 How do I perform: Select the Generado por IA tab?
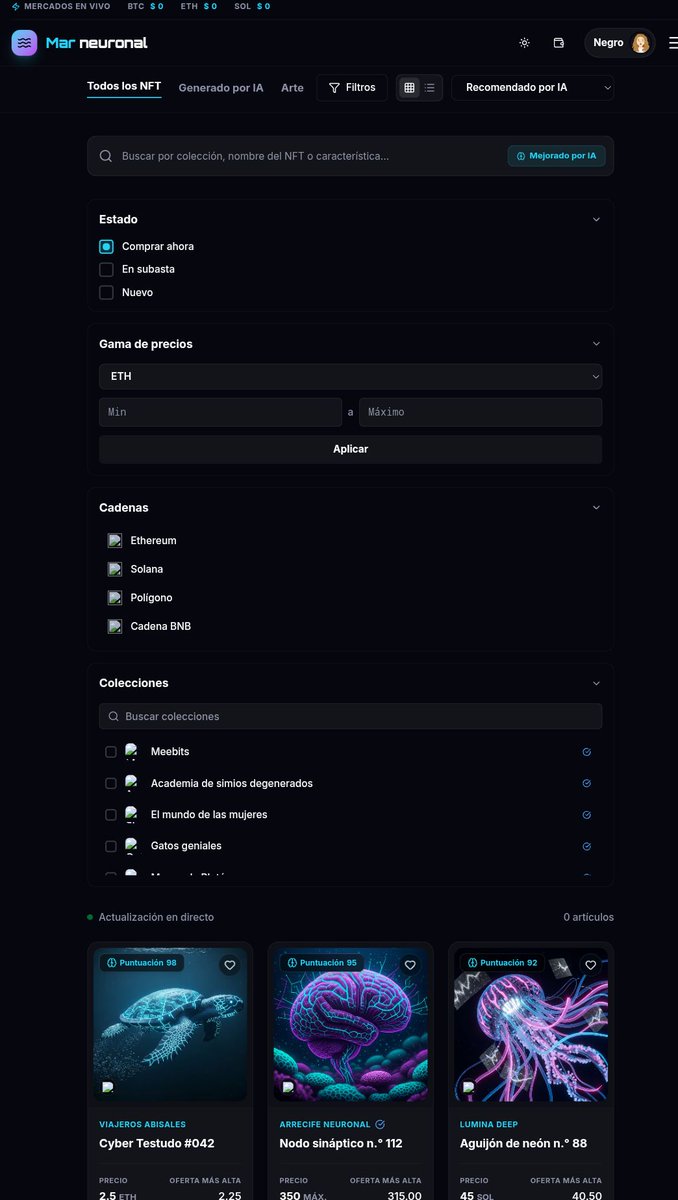(221, 88)
